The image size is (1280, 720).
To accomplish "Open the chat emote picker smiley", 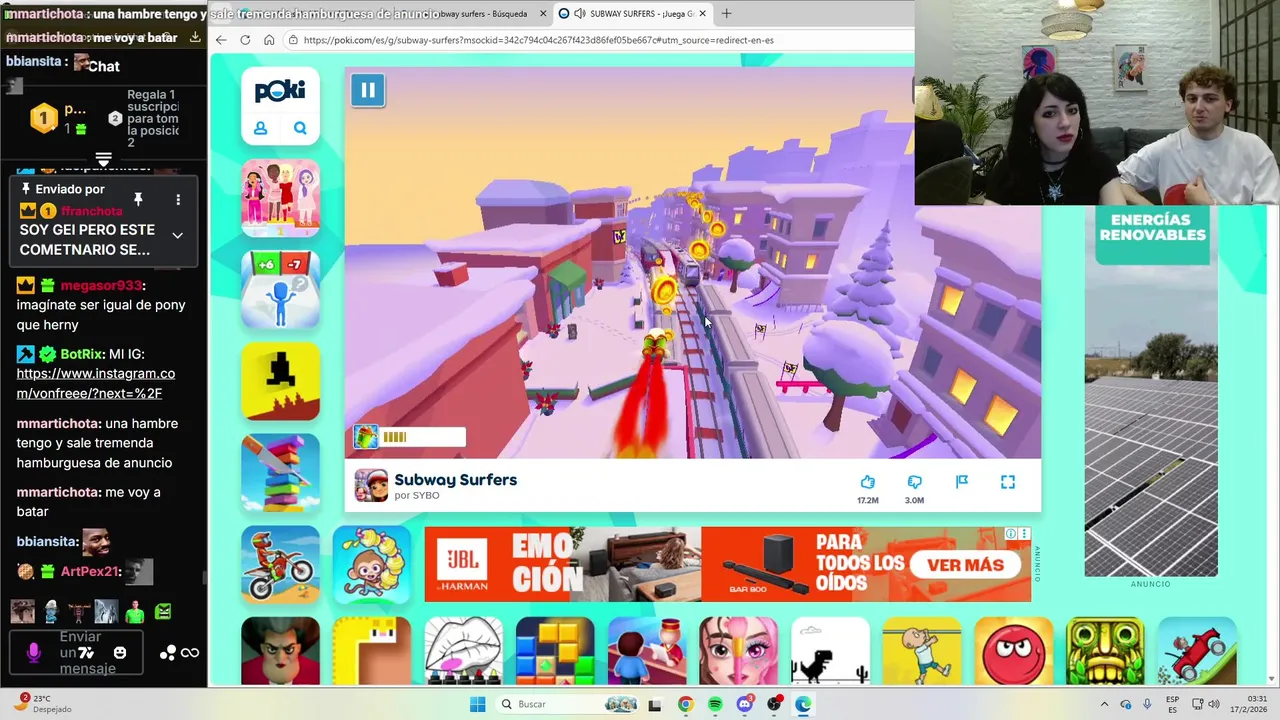I will click(120, 653).
